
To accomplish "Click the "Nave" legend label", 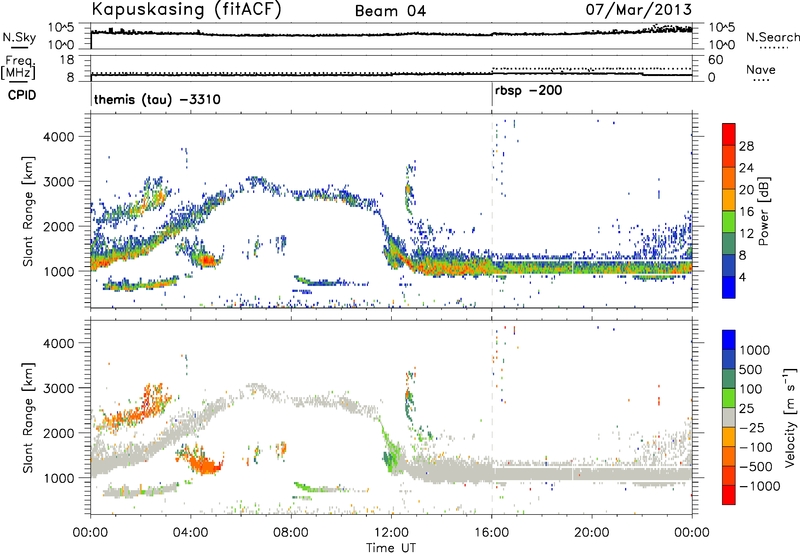I will click(761, 69).
